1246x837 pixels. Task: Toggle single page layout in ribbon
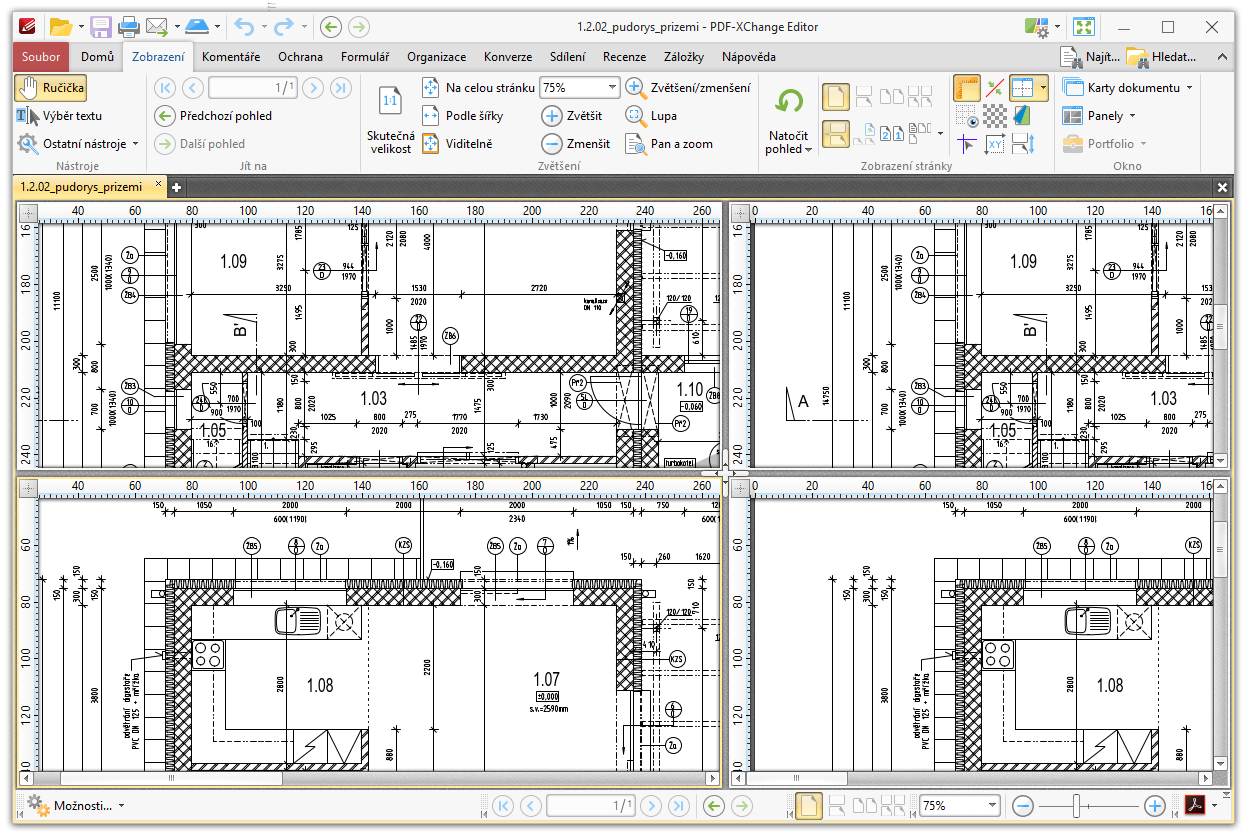836,97
